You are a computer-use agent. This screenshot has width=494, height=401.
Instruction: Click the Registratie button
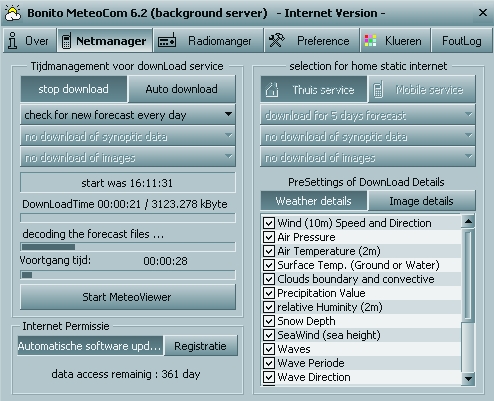click(x=200, y=346)
